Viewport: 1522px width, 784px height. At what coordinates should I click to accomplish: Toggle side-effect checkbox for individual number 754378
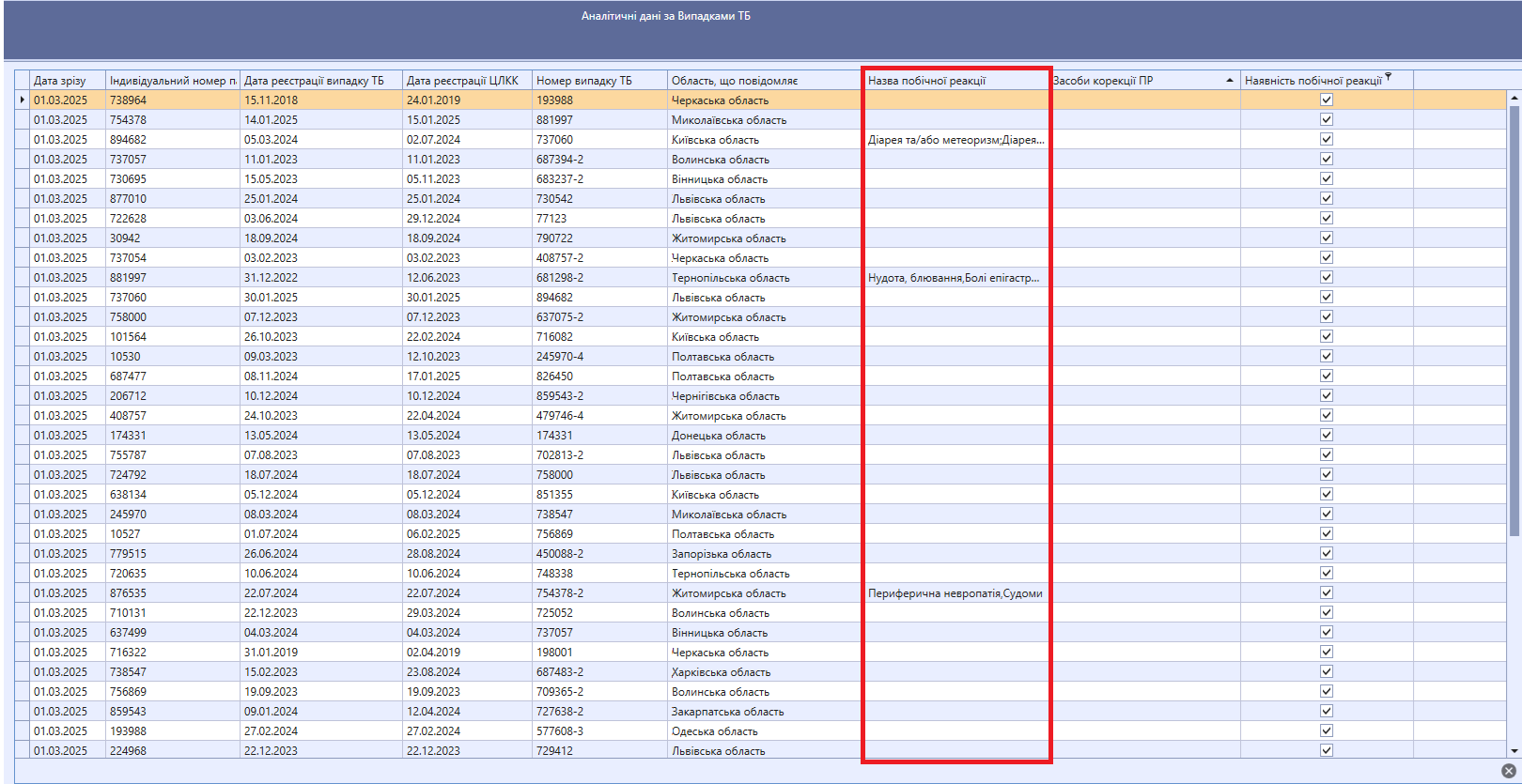tap(1327, 119)
